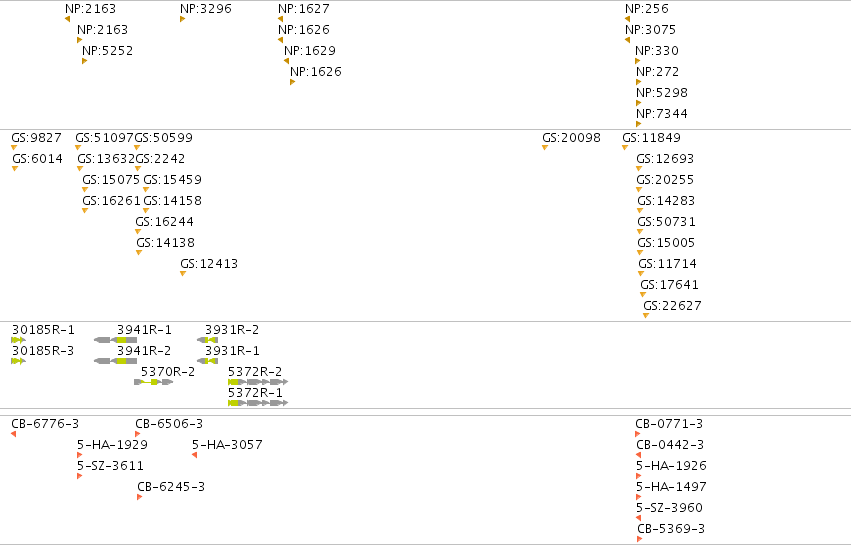Viewport: 851px width, 545px height.
Task: Open the 5-SZ-3611 feature
Action: tap(80, 476)
